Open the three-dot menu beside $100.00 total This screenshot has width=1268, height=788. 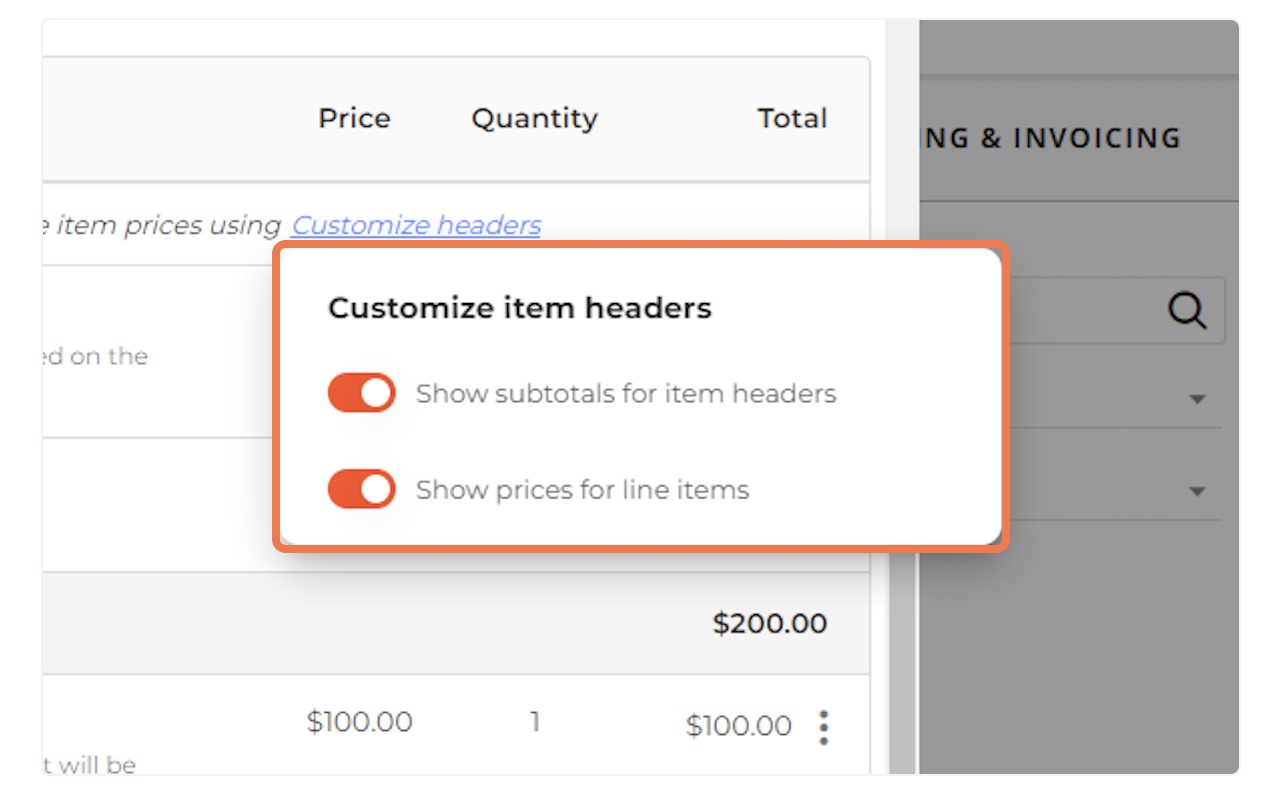(x=824, y=727)
